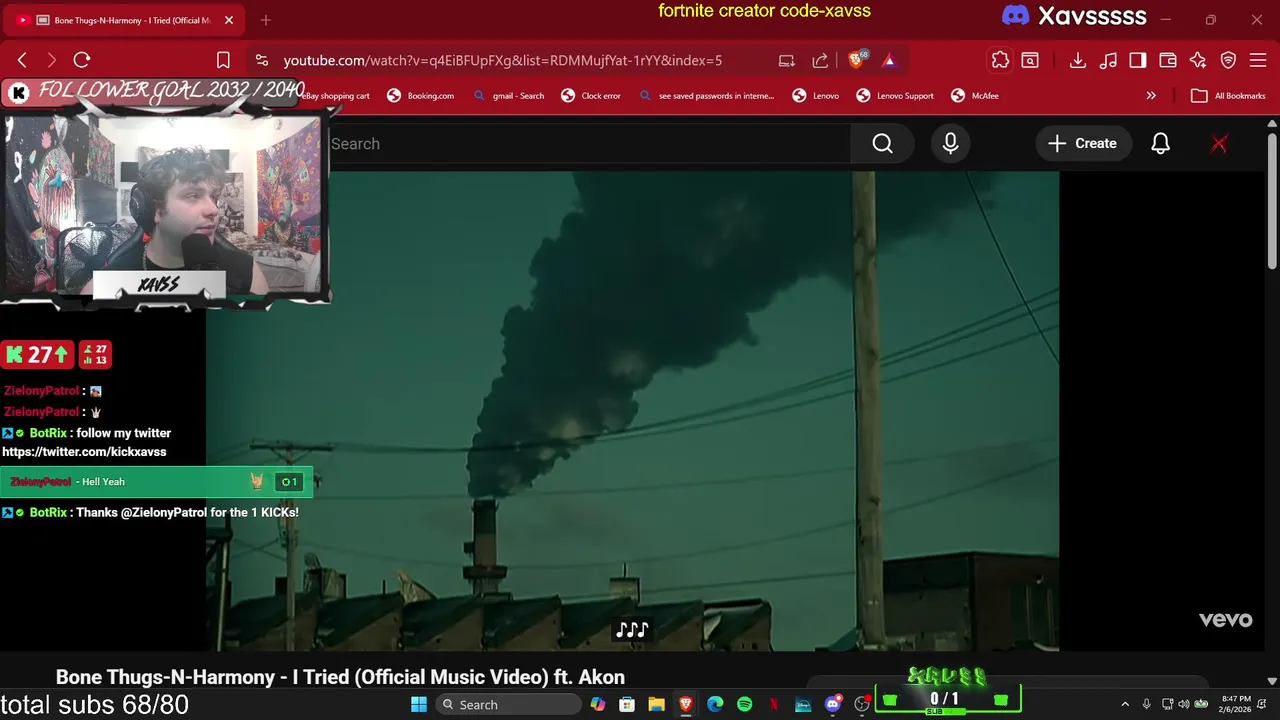Open eBay shopping cart bookmark
This screenshot has width=1280, height=720.
[x=338, y=96]
